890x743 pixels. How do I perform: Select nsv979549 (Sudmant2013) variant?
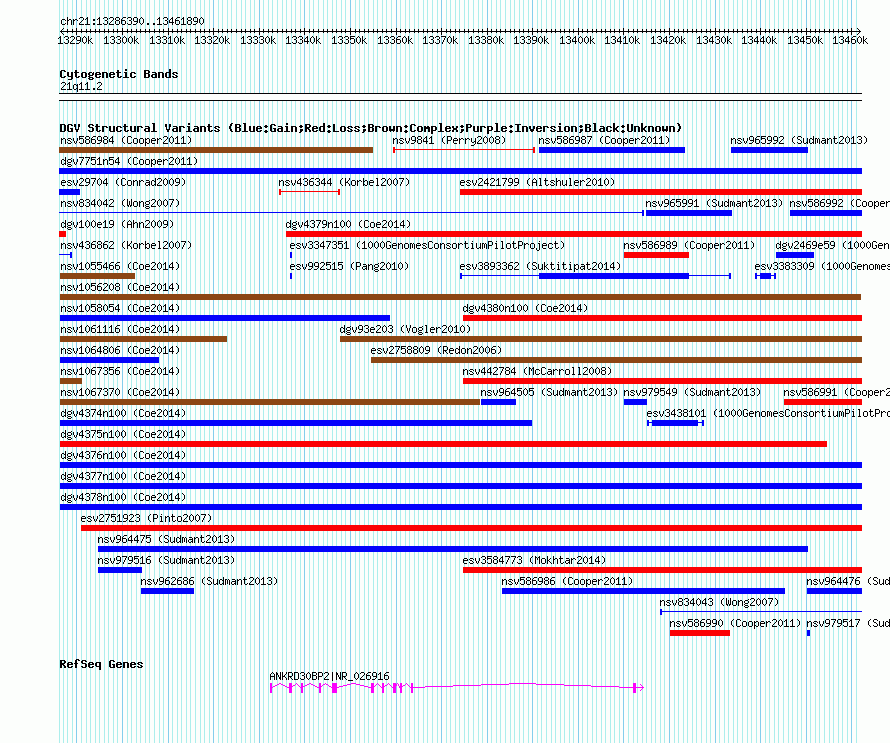coord(635,402)
